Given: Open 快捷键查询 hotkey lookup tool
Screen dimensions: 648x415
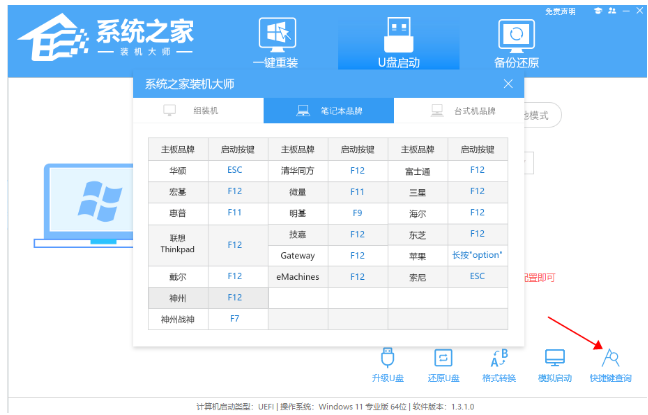Looking at the screenshot, I should [x=609, y=364].
